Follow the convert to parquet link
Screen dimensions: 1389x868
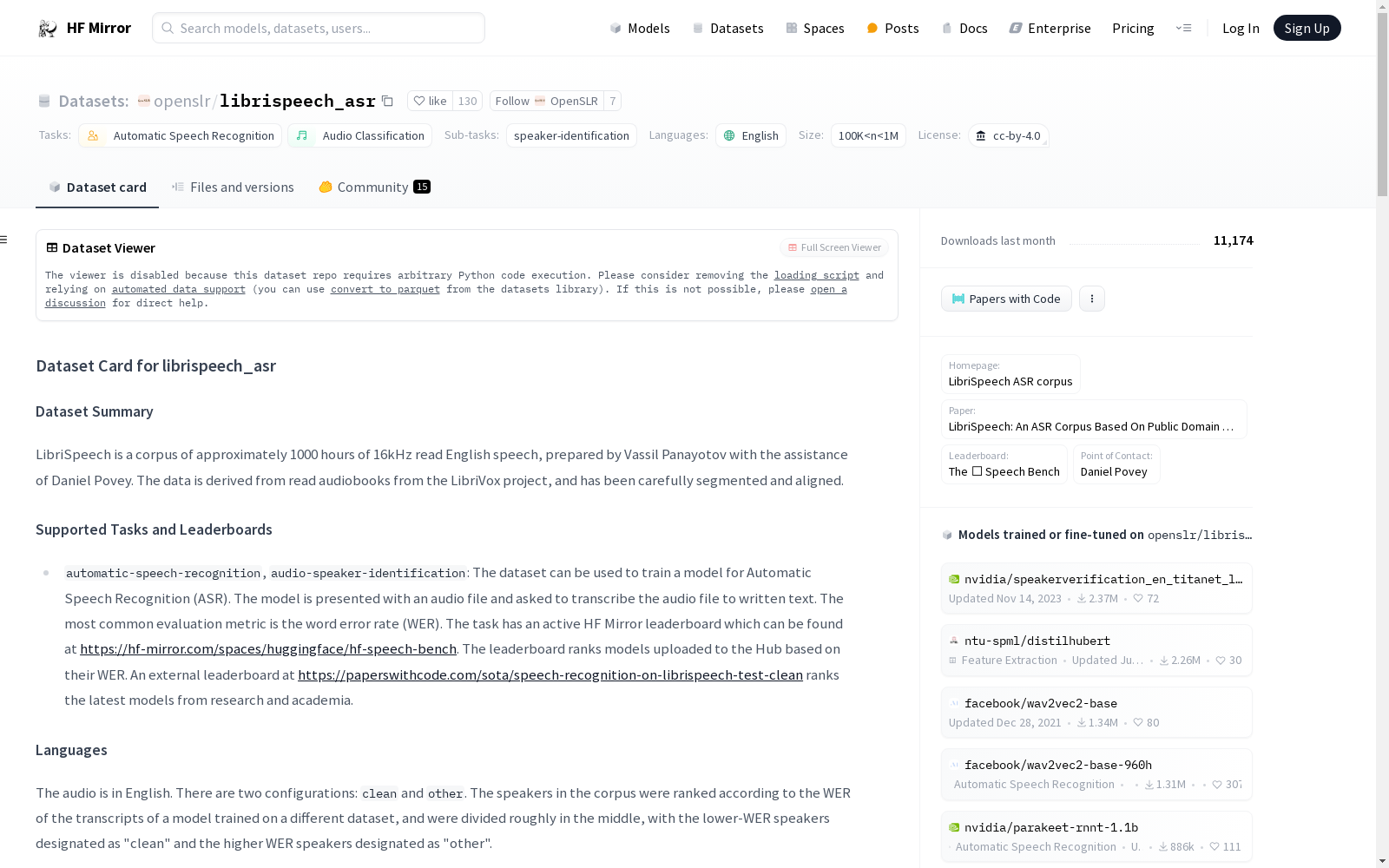coord(385,289)
